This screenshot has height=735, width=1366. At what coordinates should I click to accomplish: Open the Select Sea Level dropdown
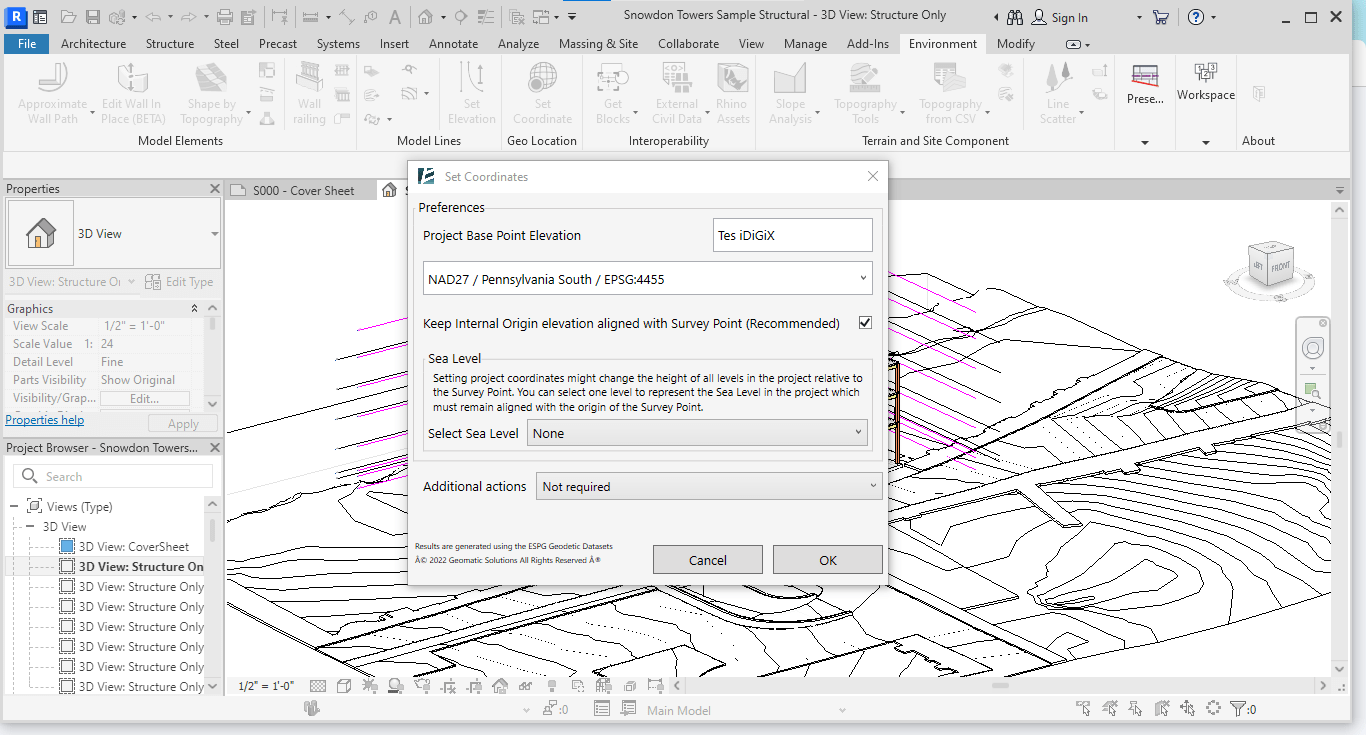pos(697,433)
